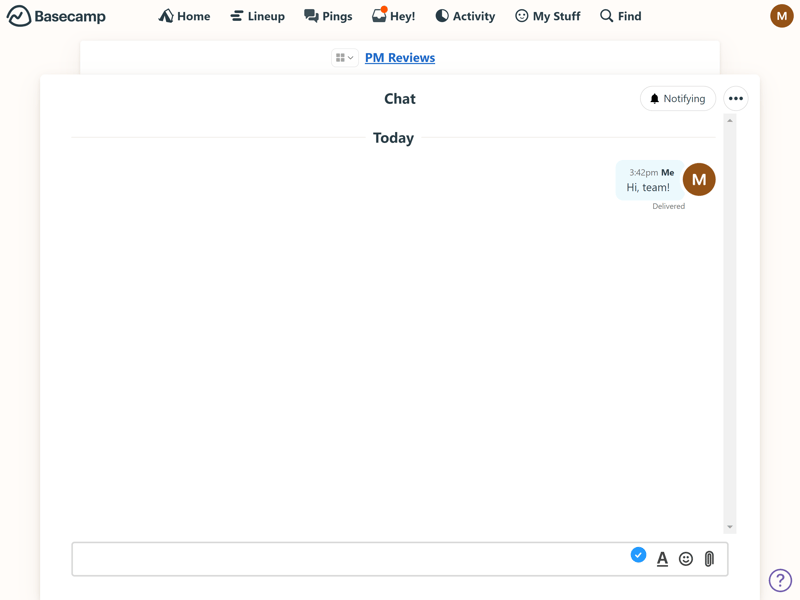This screenshot has width=800, height=600.
Task: Open the emoji picker
Action: click(x=686, y=559)
